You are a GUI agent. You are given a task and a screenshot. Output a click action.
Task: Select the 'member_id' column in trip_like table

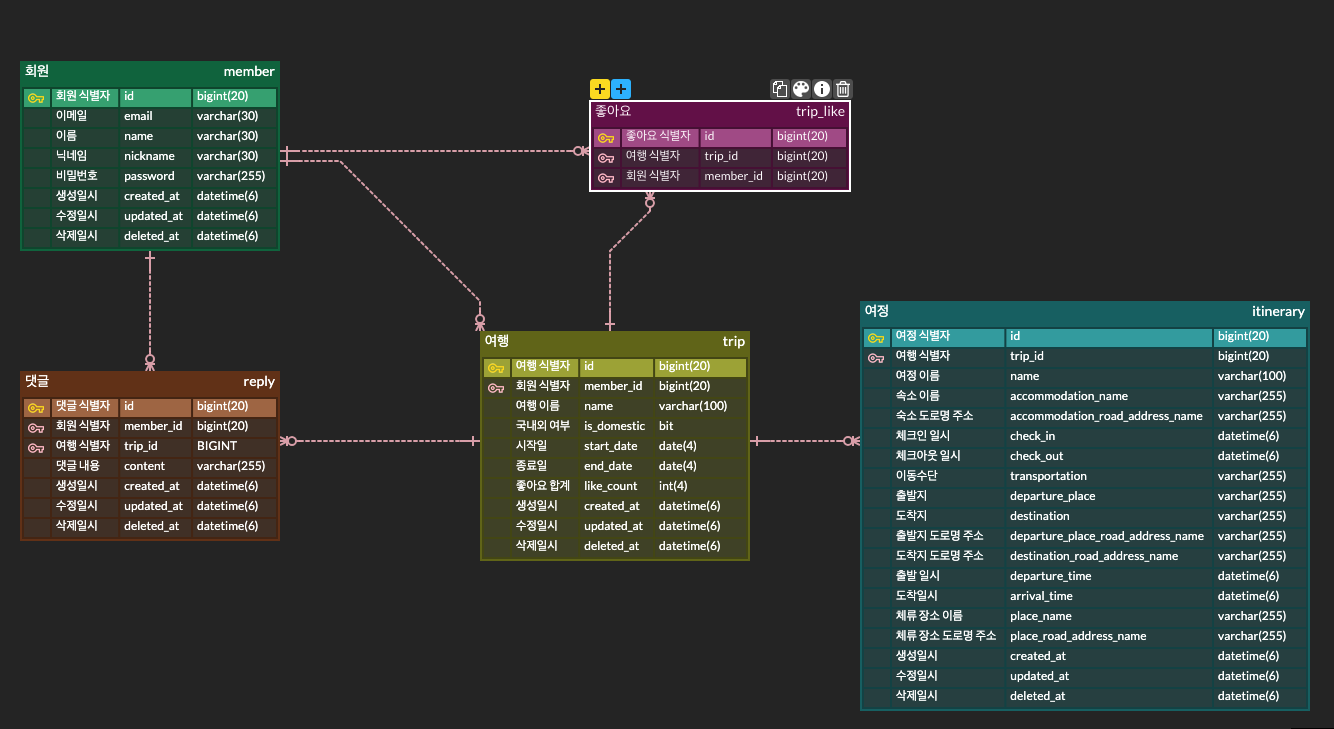pyautogui.click(x=733, y=176)
